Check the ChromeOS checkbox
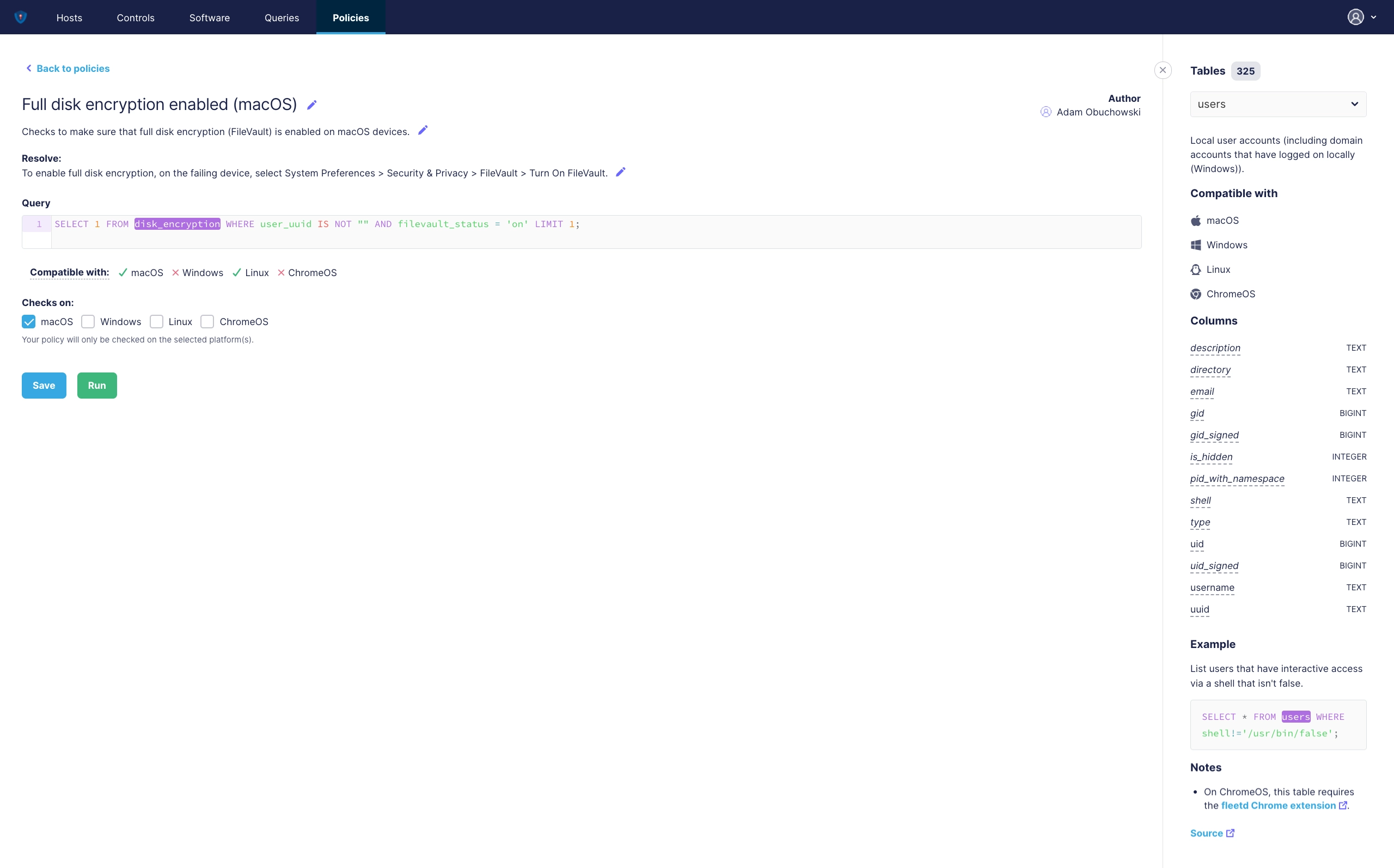This screenshot has height=868, width=1394. [x=207, y=321]
